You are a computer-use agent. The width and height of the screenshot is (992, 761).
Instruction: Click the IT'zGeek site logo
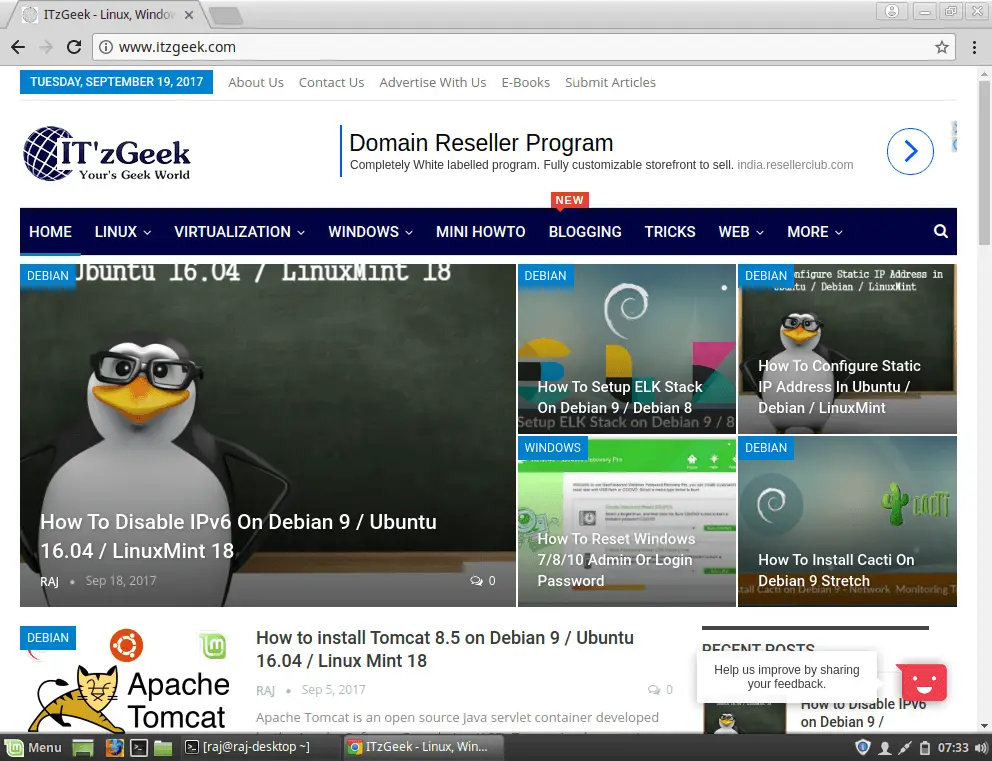pos(106,153)
